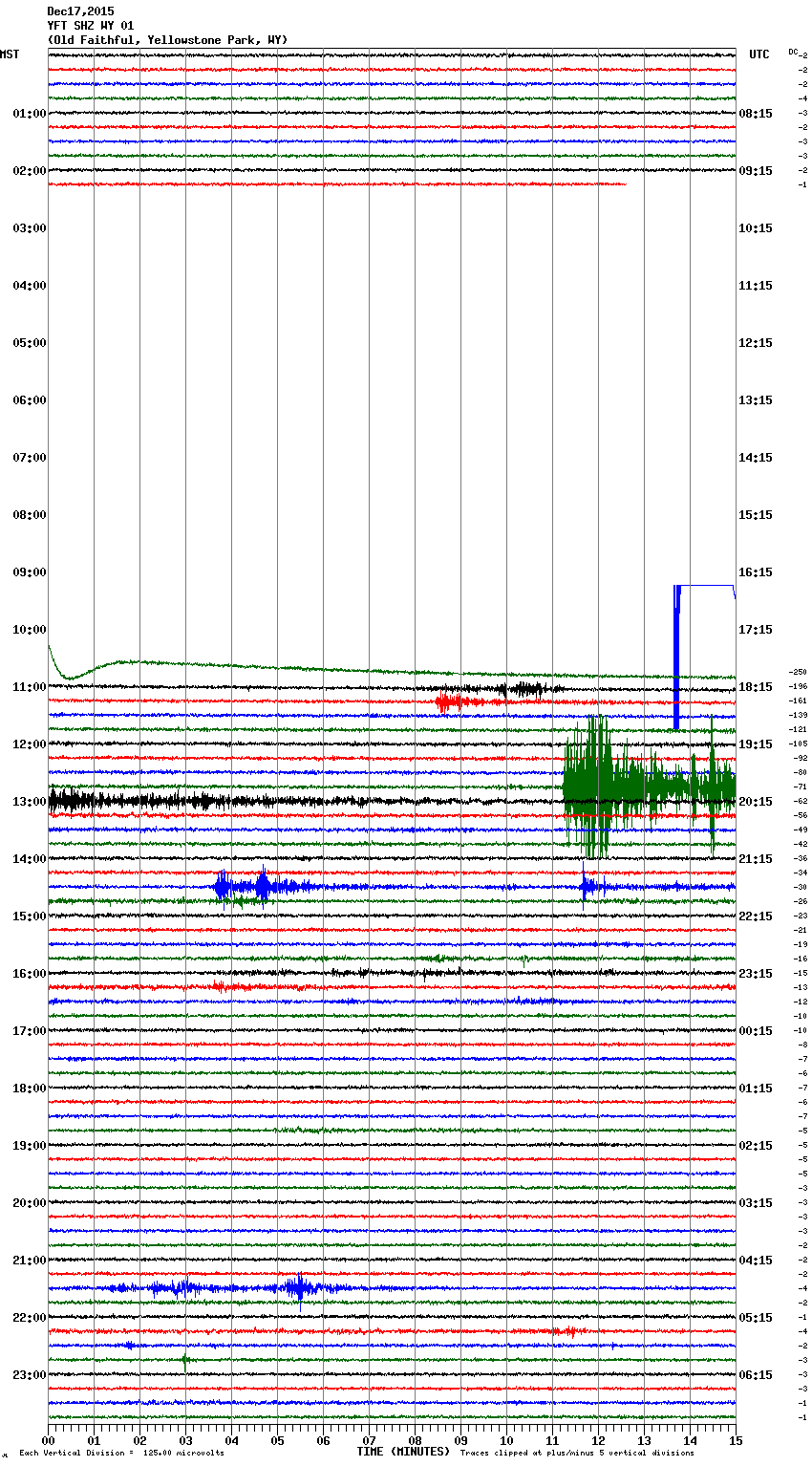This screenshot has width=812, height=1466.
Task: Click the 06:15 UTC time label
Action: (756, 1375)
